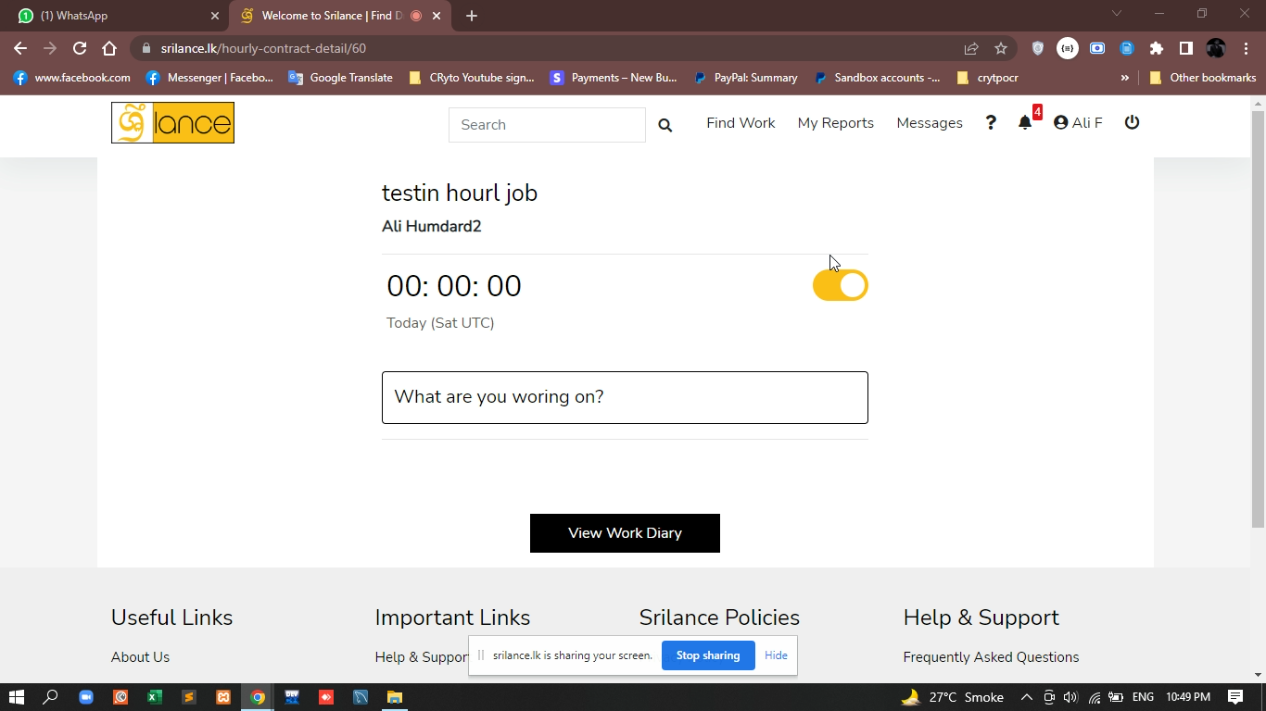Click the View Work Diary button
The image size is (1266, 711).
625,533
